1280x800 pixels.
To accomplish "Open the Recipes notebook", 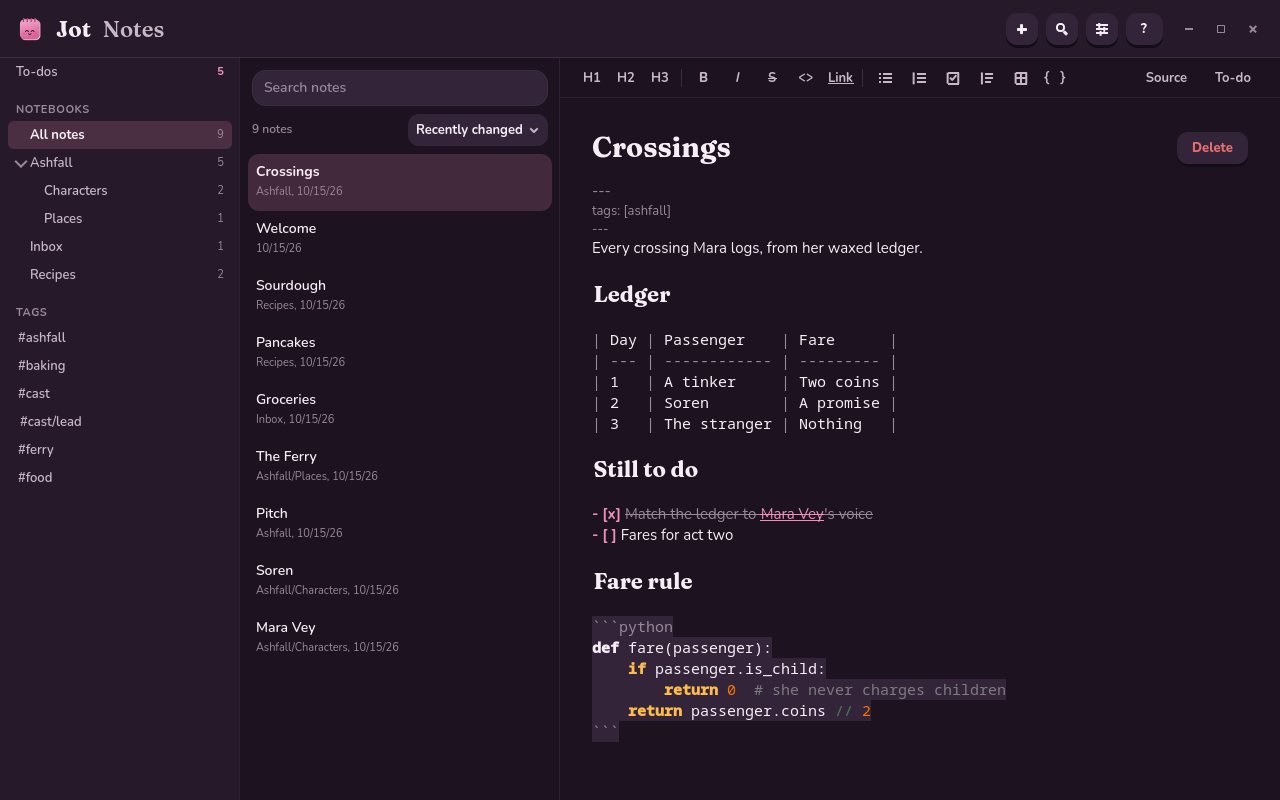I will [x=120, y=275].
